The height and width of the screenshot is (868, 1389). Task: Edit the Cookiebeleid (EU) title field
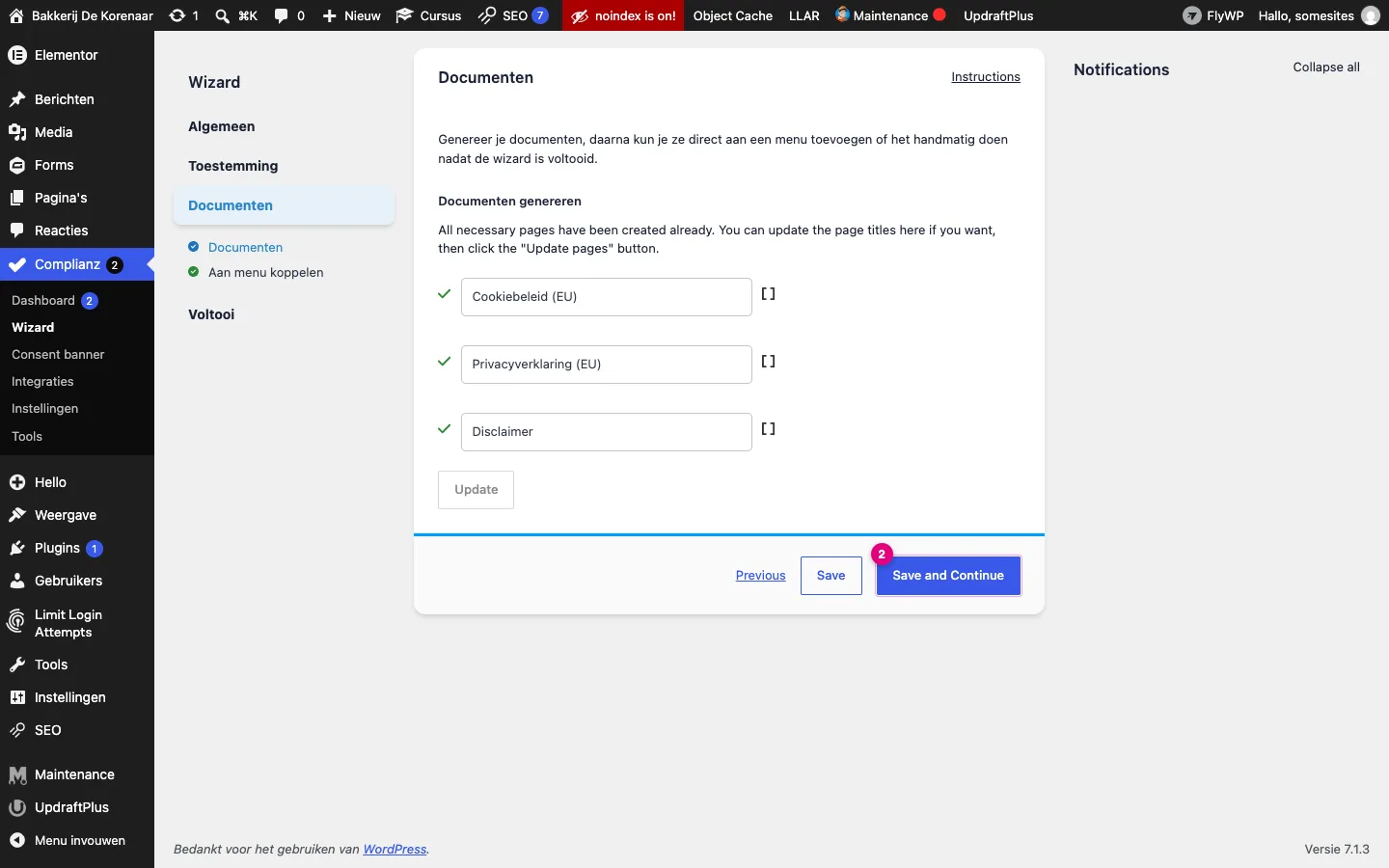[607, 297]
